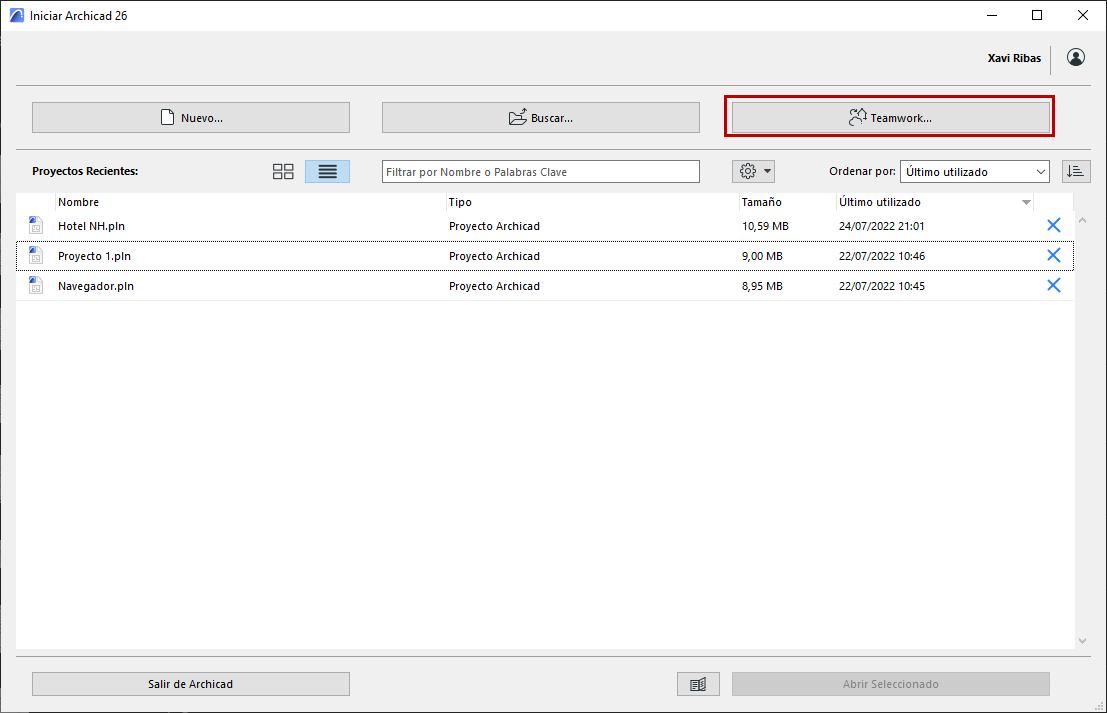Click the file icon of Proyecto 1.pln
The width and height of the screenshot is (1107, 713).
pos(35,255)
